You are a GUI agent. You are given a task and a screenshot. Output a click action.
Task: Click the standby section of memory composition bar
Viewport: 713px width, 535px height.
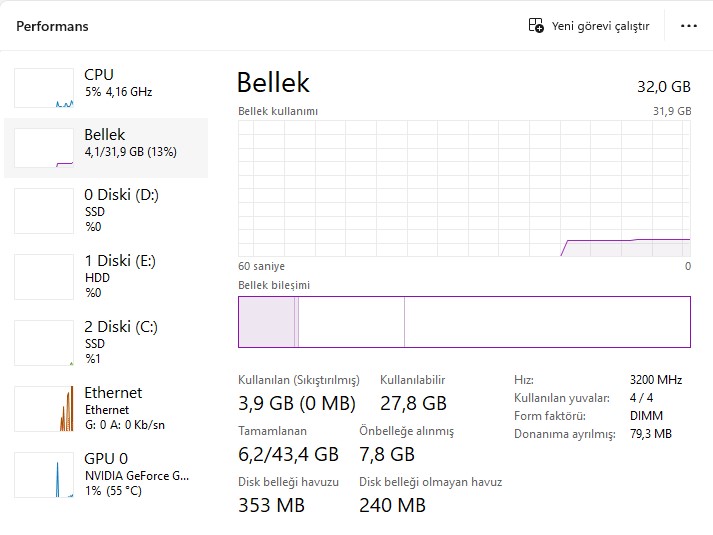[x=351, y=322]
